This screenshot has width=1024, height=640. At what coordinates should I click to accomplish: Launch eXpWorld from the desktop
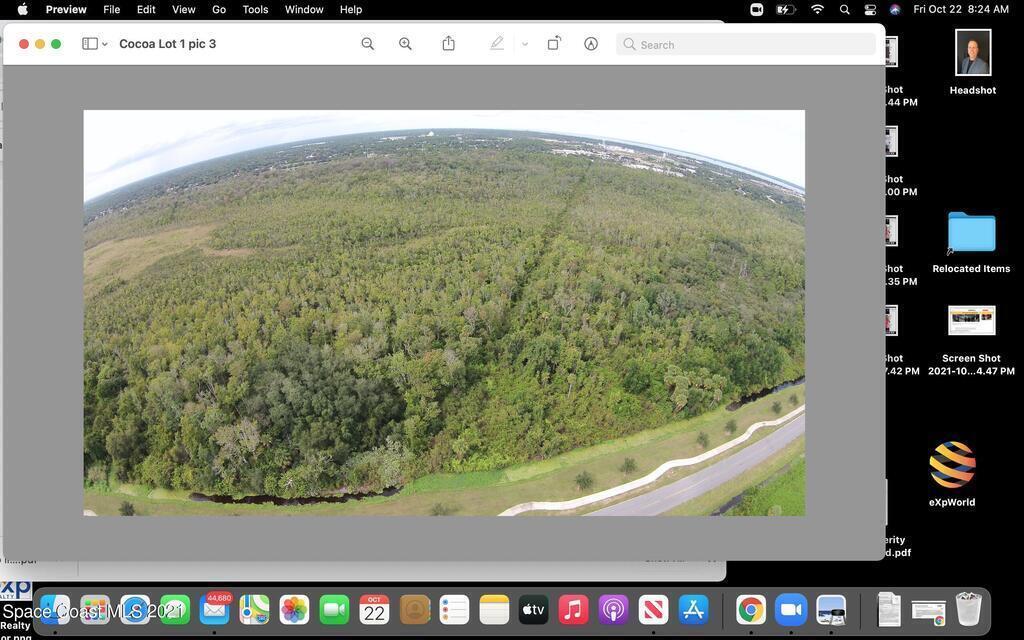pyautogui.click(x=951, y=465)
